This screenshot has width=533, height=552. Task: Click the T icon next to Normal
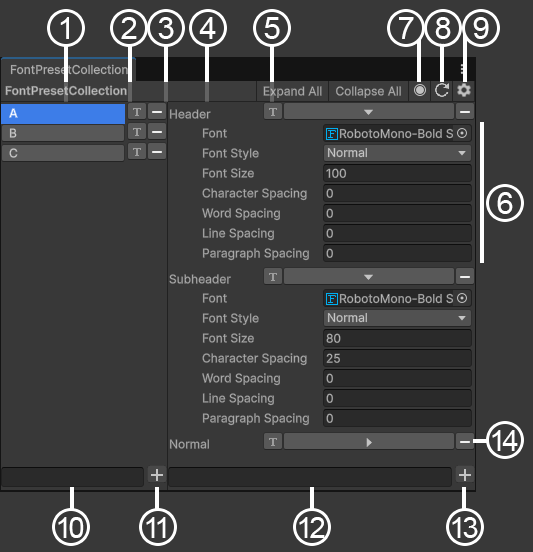tap(273, 441)
